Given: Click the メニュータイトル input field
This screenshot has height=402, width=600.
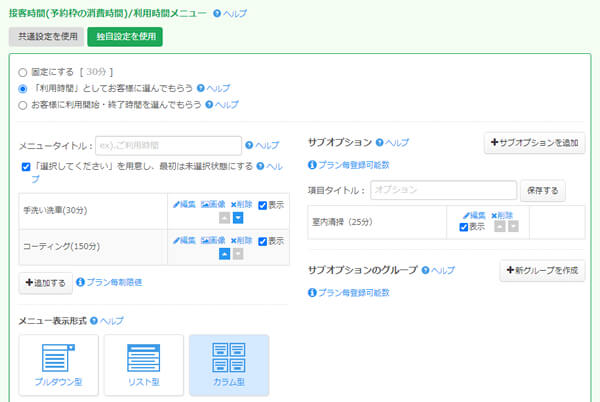Looking at the screenshot, I should point(167,145).
